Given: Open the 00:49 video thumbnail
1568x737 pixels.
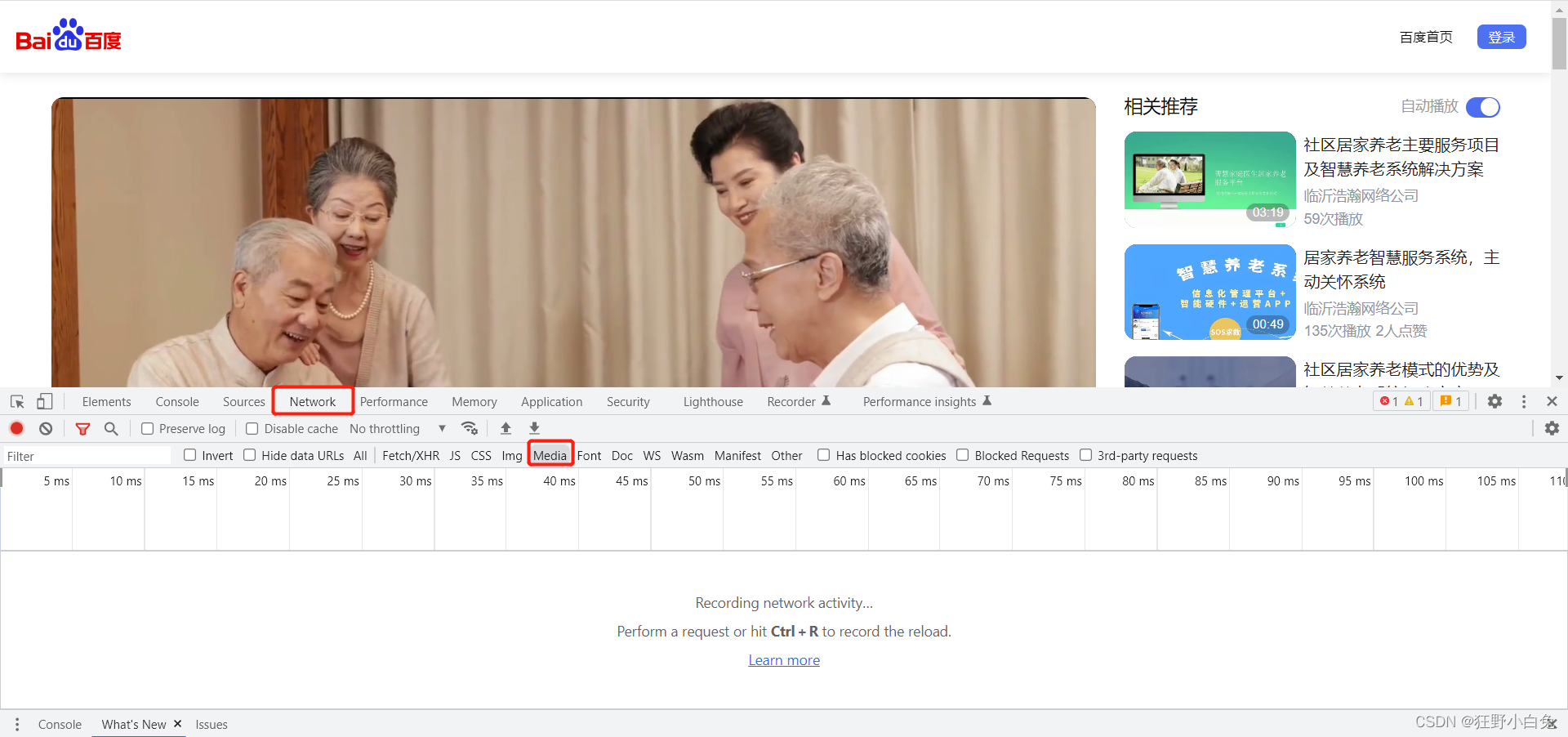Looking at the screenshot, I should 1209,292.
